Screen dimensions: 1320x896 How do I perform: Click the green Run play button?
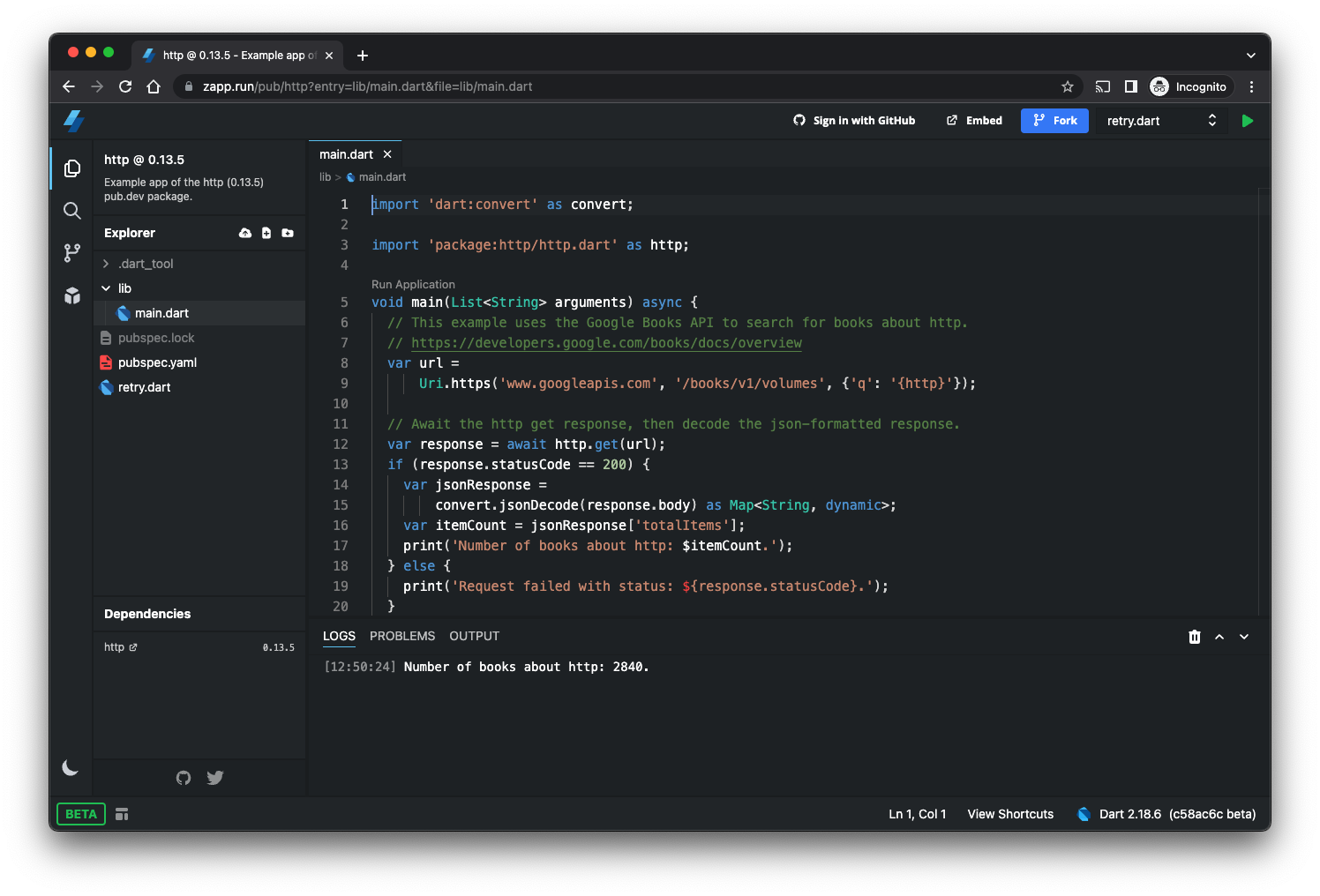click(x=1247, y=121)
